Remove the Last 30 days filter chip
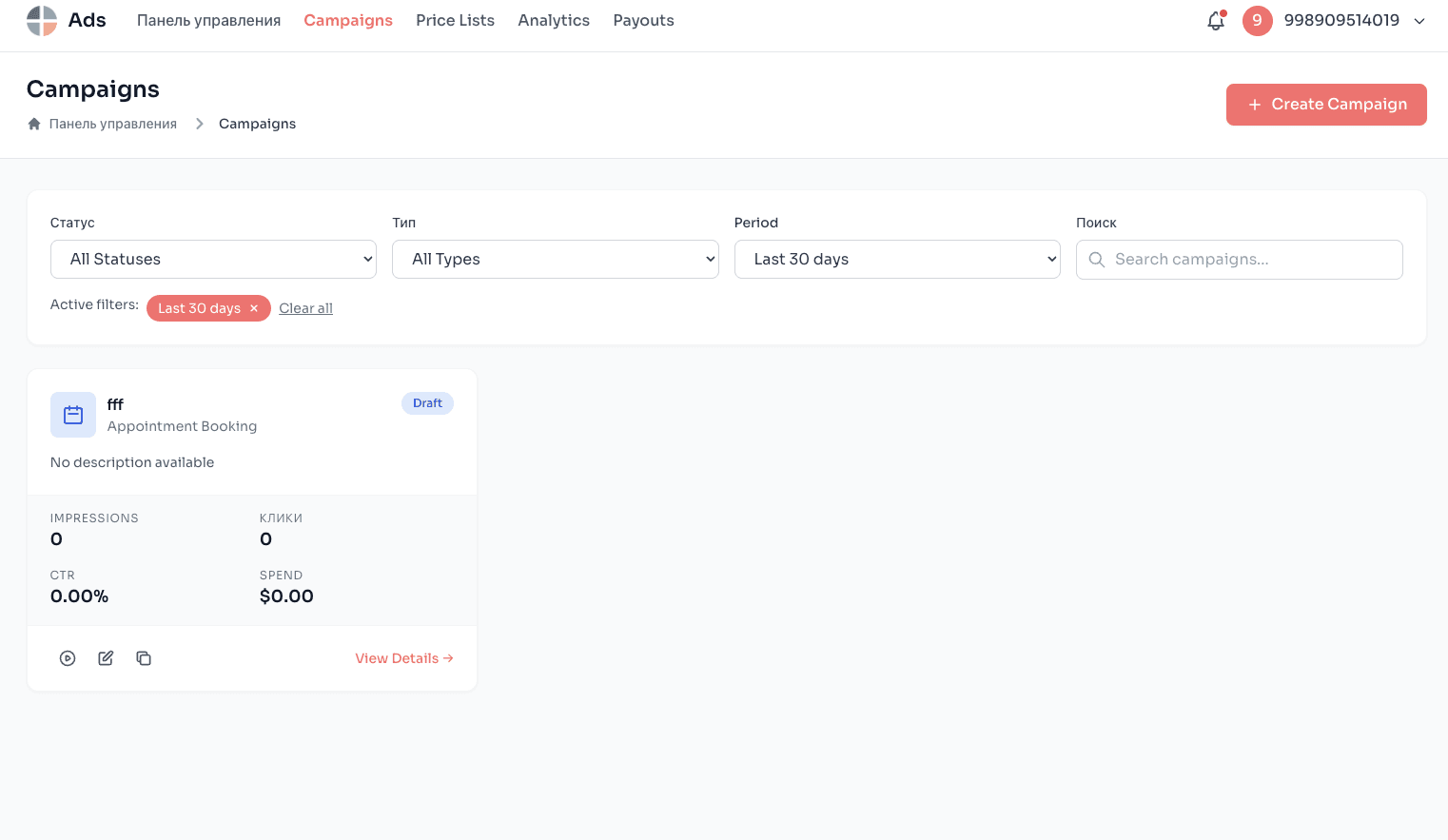The height and width of the screenshot is (840, 1448). click(x=254, y=308)
